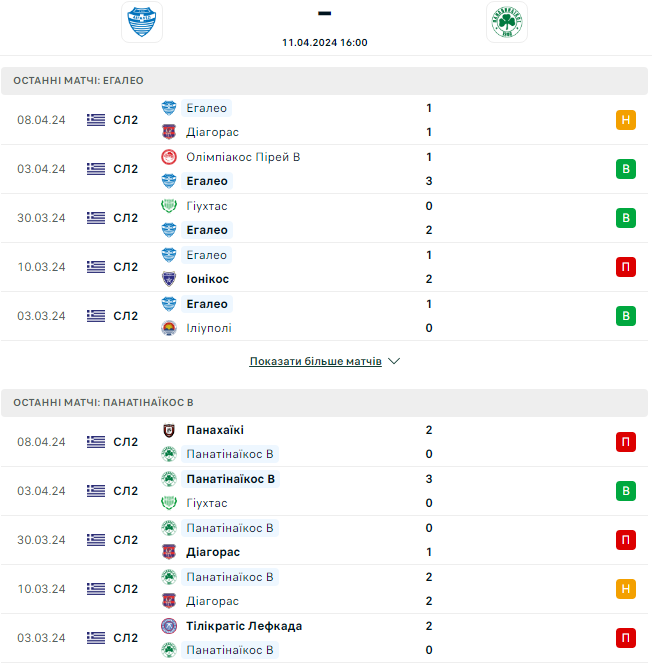Screen dimensions: 652x670
Task: Open the Показати більше матчів link
Action: 315,361
